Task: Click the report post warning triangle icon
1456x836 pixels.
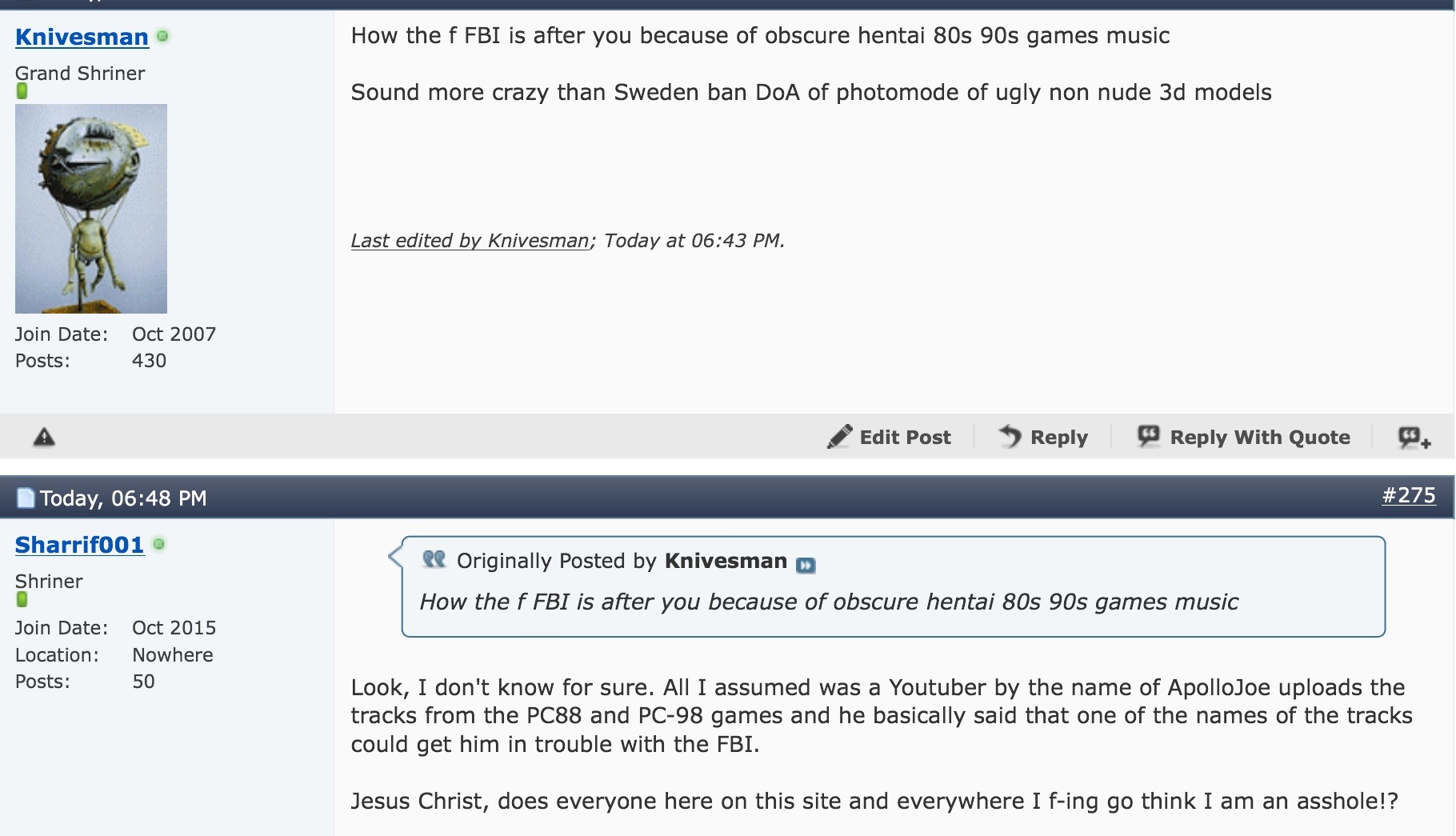Action: [44, 437]
